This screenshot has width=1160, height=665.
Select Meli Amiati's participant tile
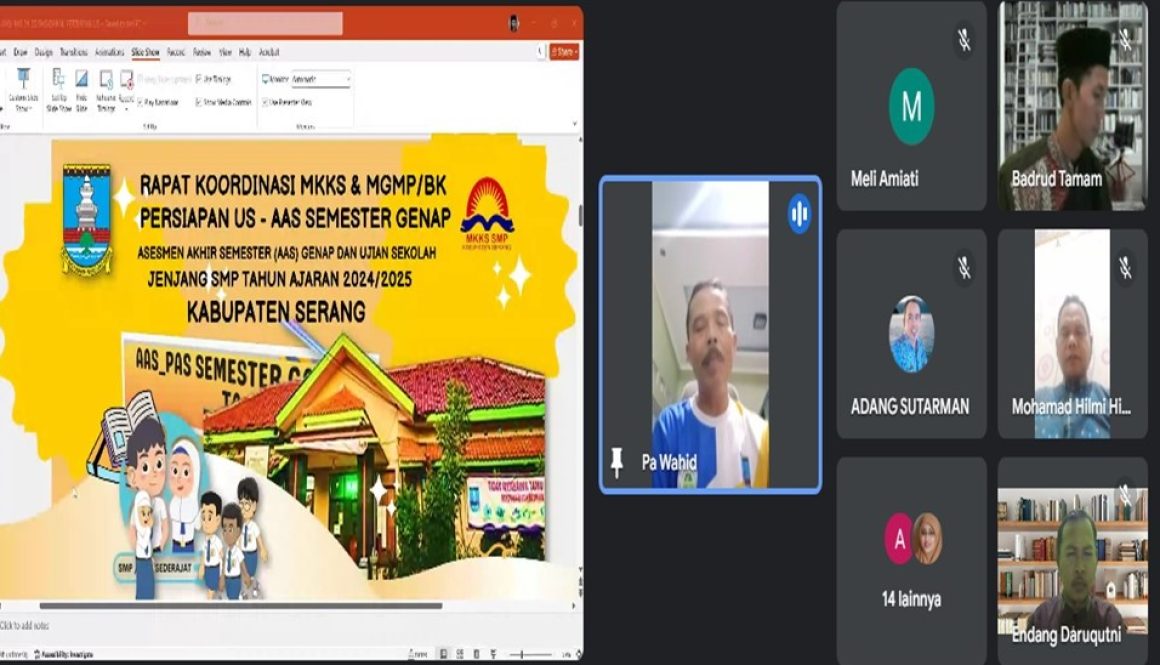[x=911, y=106]
